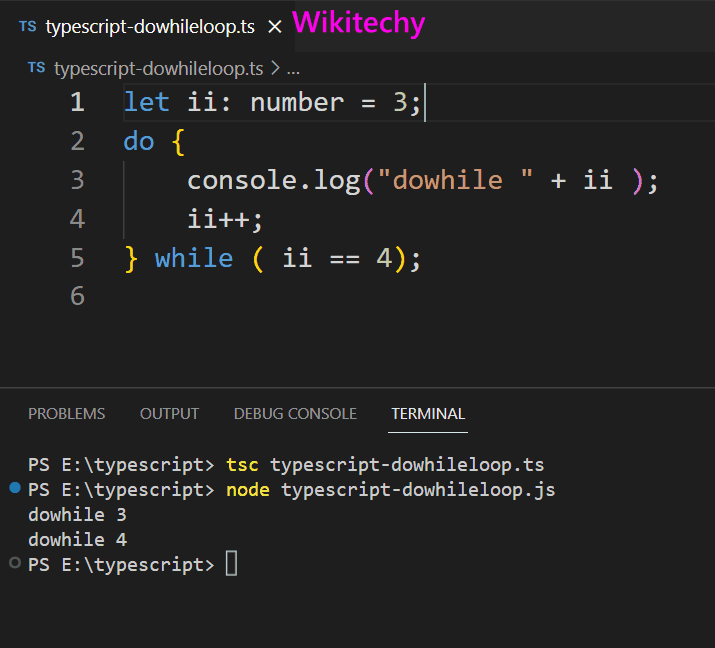Expand the breadcrumb ellipsis symbol path
Screen dimensions: 715x648
pos(293,70)
